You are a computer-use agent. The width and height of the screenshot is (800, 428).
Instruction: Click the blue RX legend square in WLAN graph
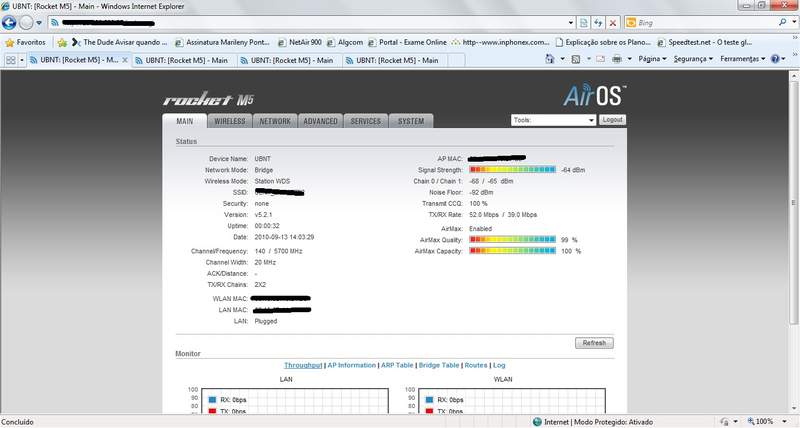pos(429,400)
